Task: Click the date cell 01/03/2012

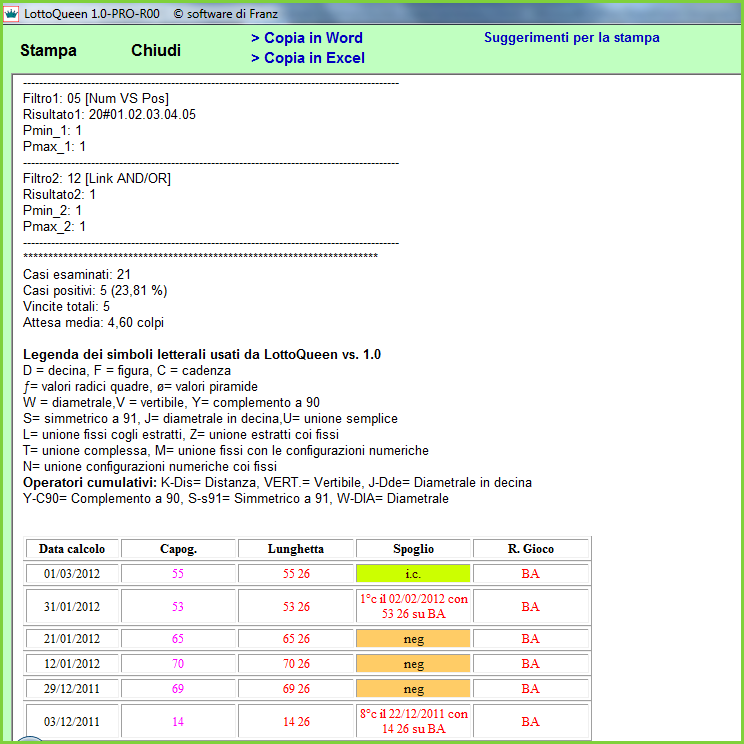Action: point(72,573)
